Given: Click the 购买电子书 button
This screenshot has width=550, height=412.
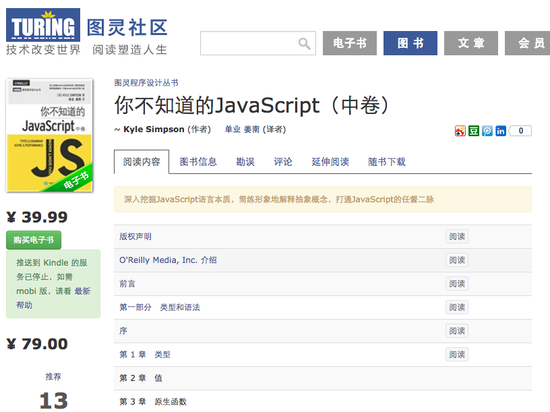Looking at the screenshot, I should [x=34, y=240].
